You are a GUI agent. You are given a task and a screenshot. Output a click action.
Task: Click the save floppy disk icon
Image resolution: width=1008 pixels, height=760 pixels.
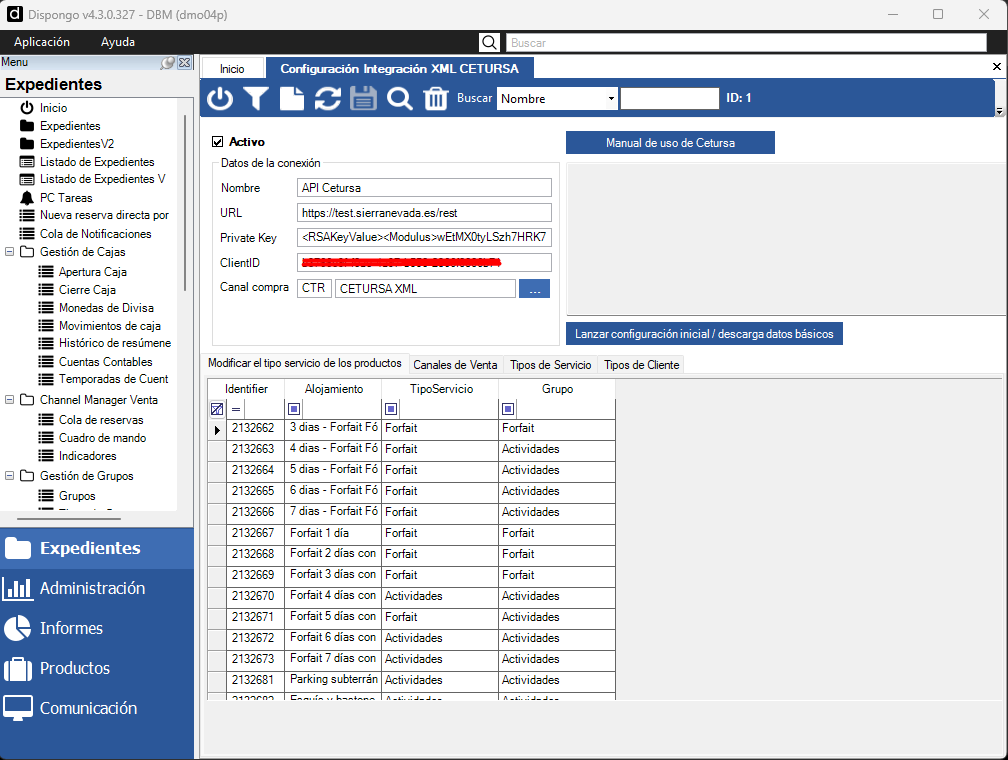tap(363, 98)
